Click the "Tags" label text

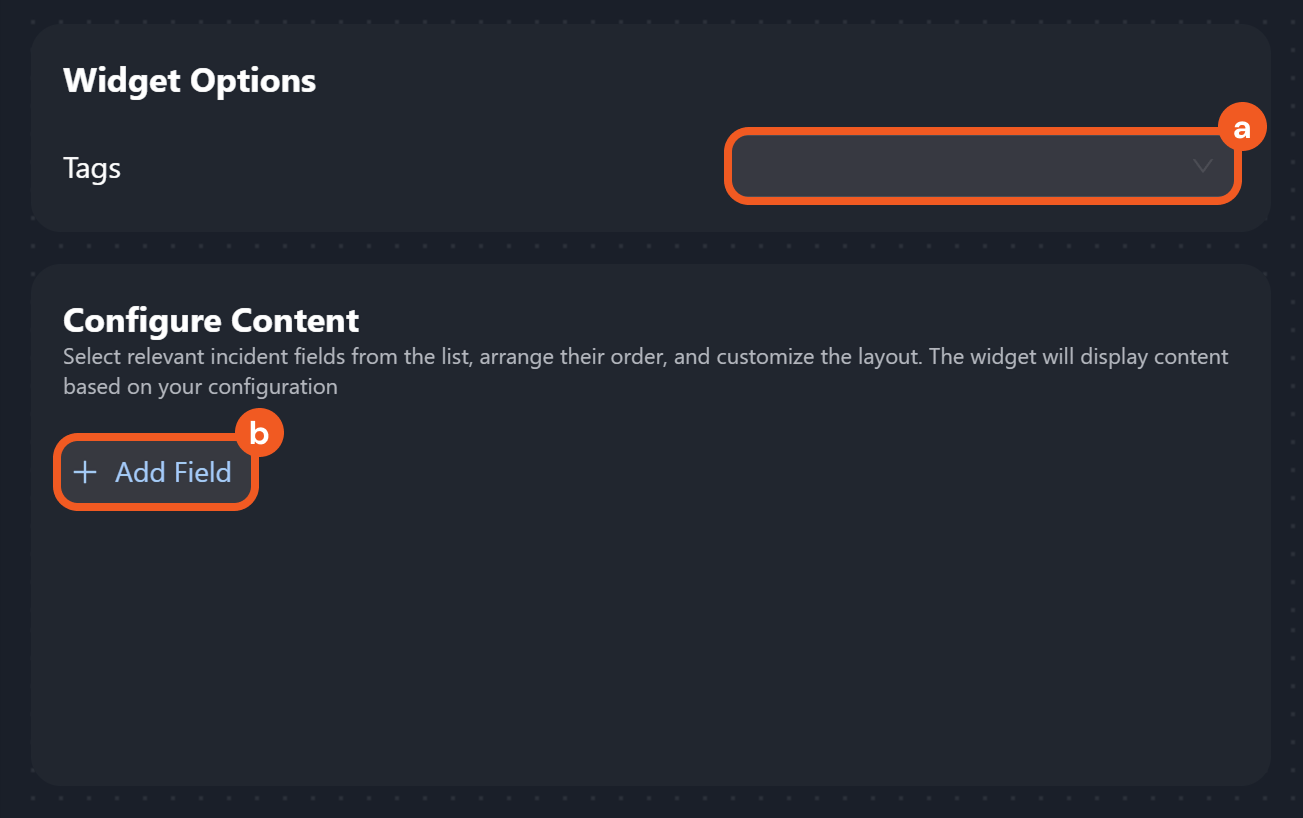click(92, 168)
